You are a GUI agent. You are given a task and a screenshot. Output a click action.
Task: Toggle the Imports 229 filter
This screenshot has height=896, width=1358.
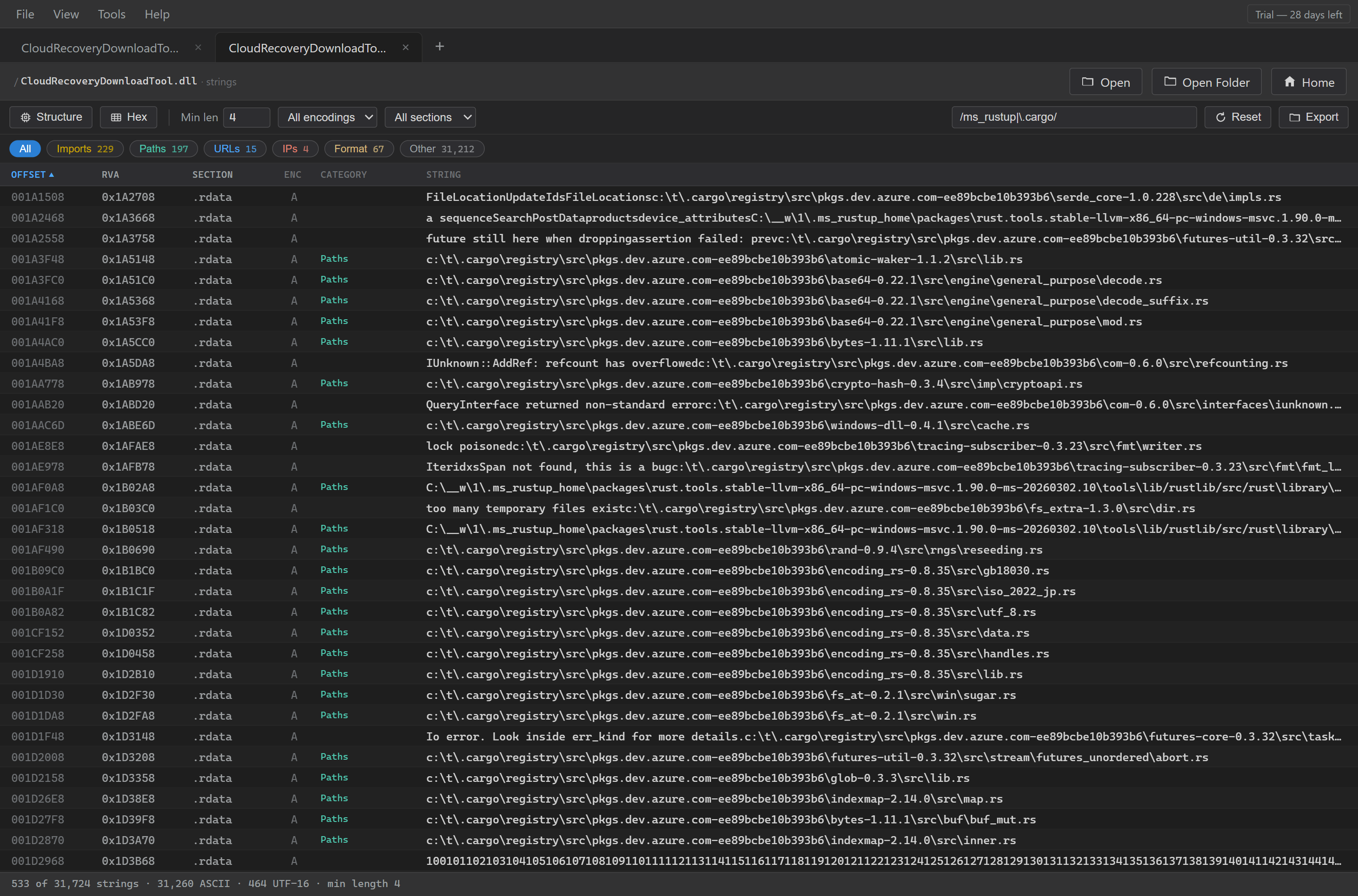[85, 149]
